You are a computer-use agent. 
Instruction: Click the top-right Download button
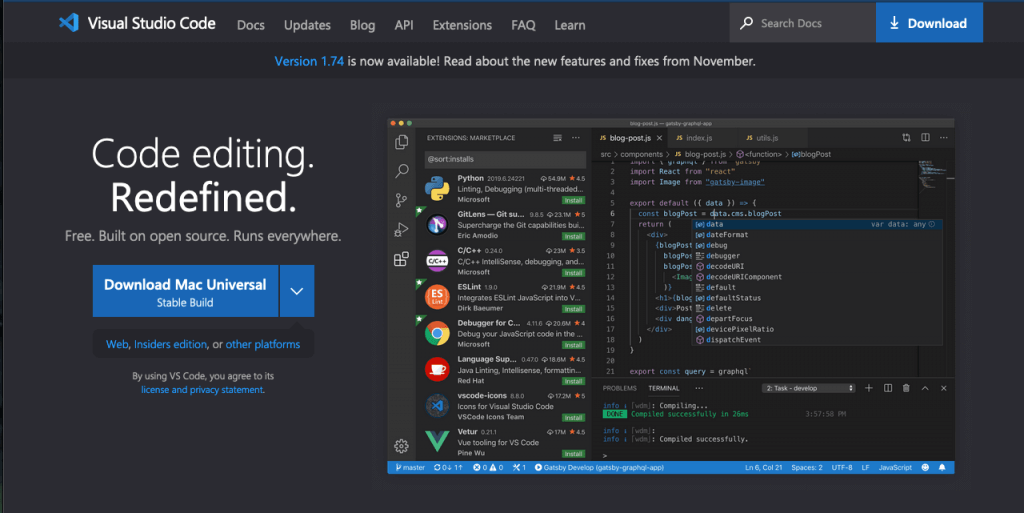(929, 23)
